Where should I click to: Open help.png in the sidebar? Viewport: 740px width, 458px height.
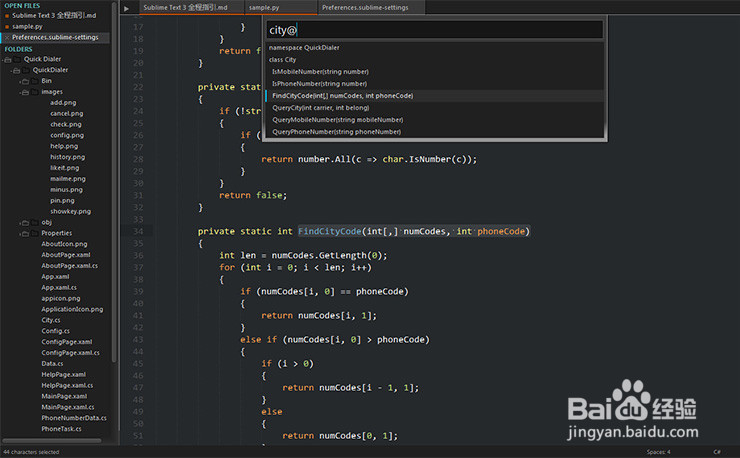(64, 146)
